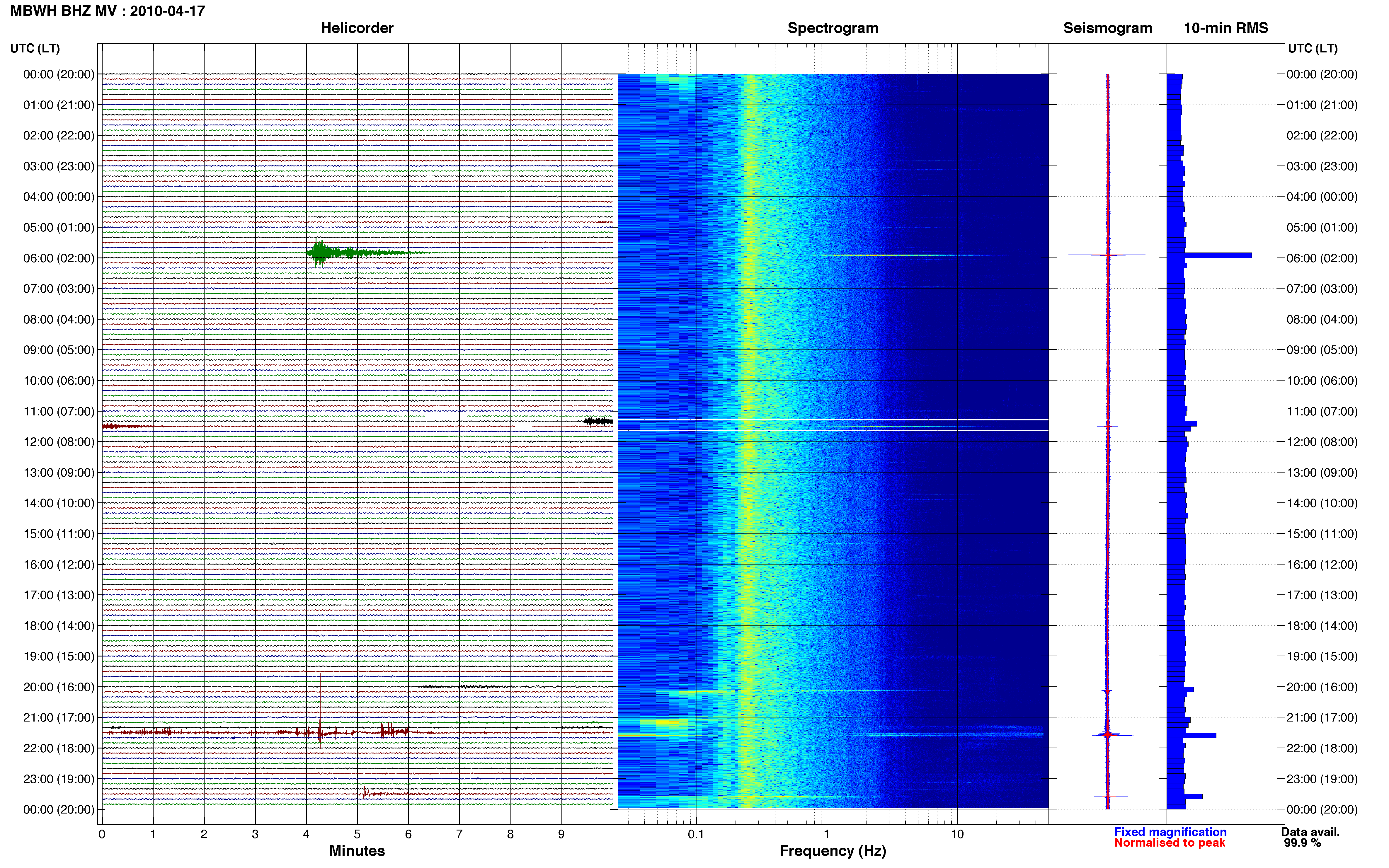
Task: Click the 'Seismogram' panel heading
Action: coord(1108,28)
